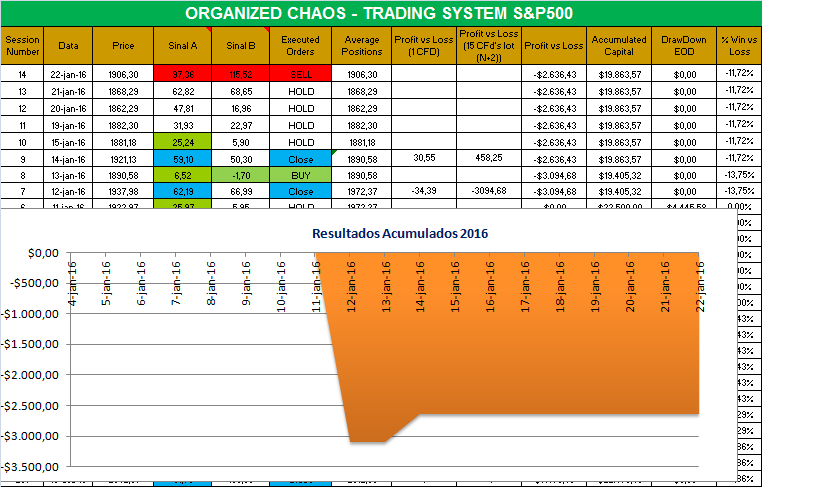Click the red Sinal A value 97,36

pyautogui.click(x=183, y=74)
